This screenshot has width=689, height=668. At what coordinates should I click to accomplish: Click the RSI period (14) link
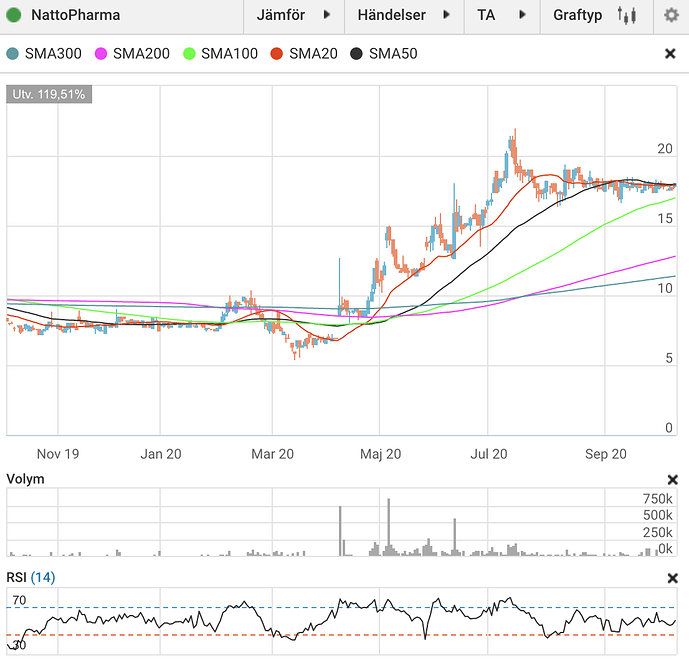pyautogui.click(x=43, y=577)
